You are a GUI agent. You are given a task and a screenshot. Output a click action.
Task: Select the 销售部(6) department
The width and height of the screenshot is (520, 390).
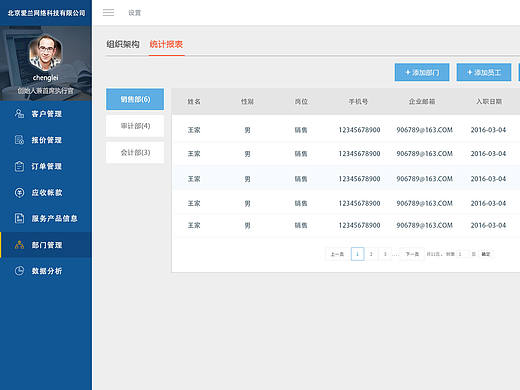coord(135,99)
